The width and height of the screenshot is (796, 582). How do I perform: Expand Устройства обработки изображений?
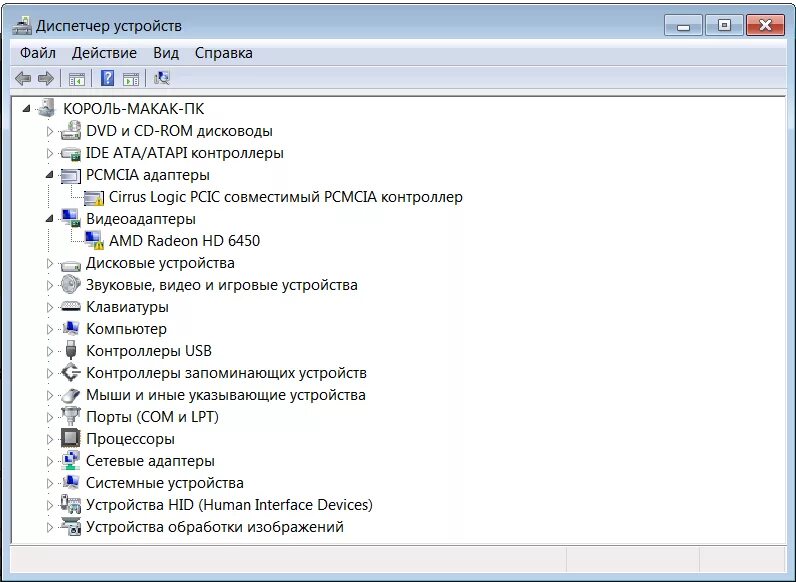coord(49,527)
